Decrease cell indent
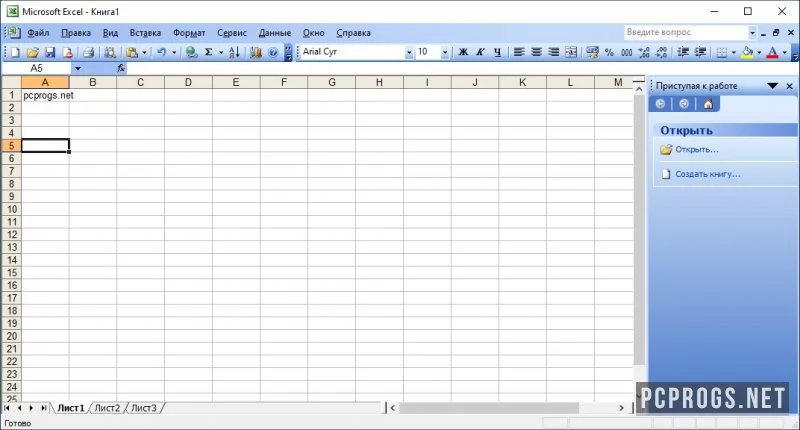Screen dimensions: 800x430 683,52
